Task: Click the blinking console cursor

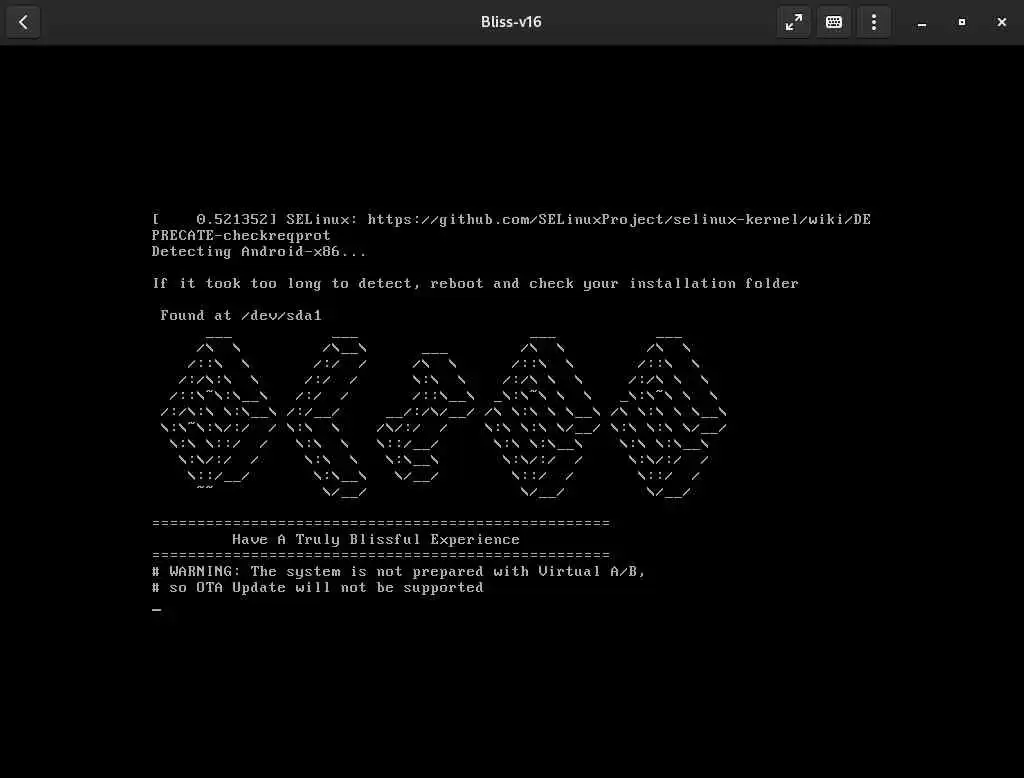Action: coord(157,610)
